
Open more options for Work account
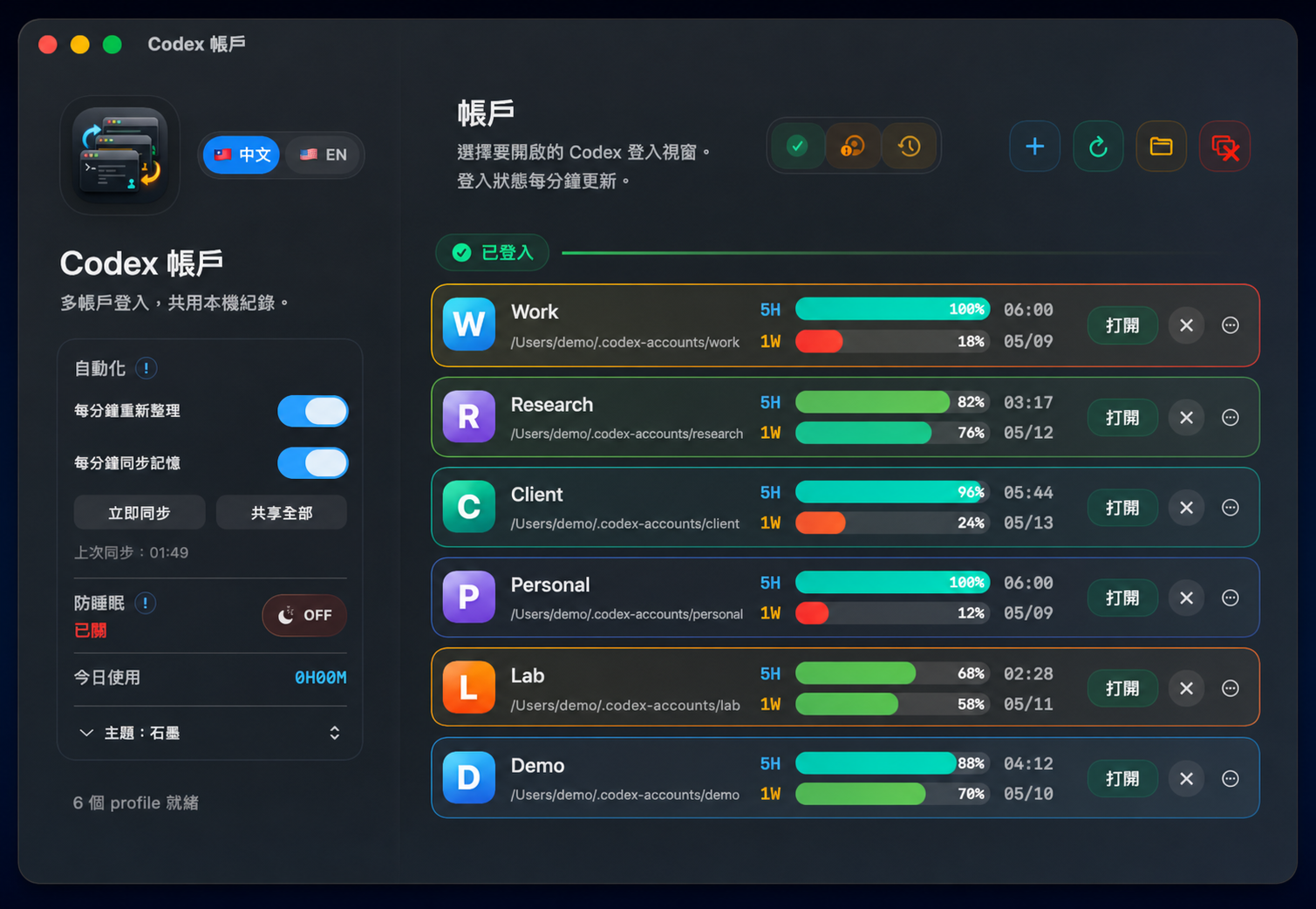click(x=1231, y=325)
